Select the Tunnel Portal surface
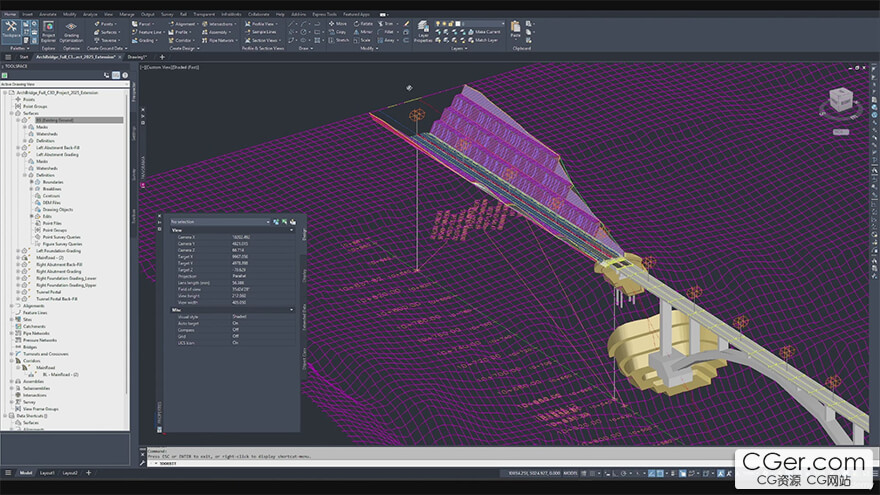Screen dimensions: 880x495 pos(49,292)
